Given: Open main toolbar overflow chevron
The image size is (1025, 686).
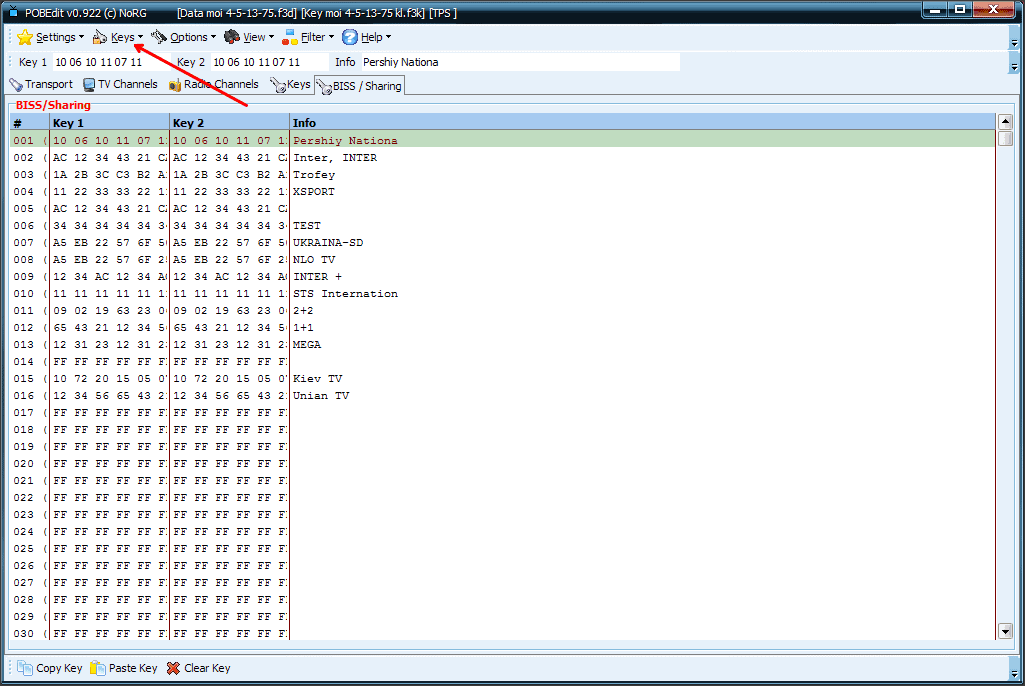Looking at the screenshot, I should (1014, 39).
